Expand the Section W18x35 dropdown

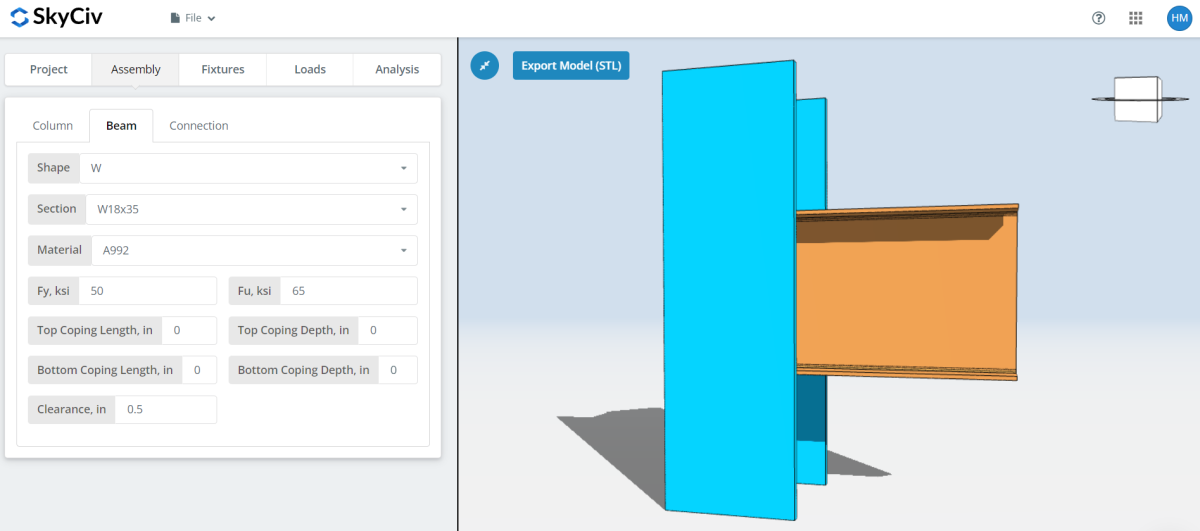click(x=250, y=209)
